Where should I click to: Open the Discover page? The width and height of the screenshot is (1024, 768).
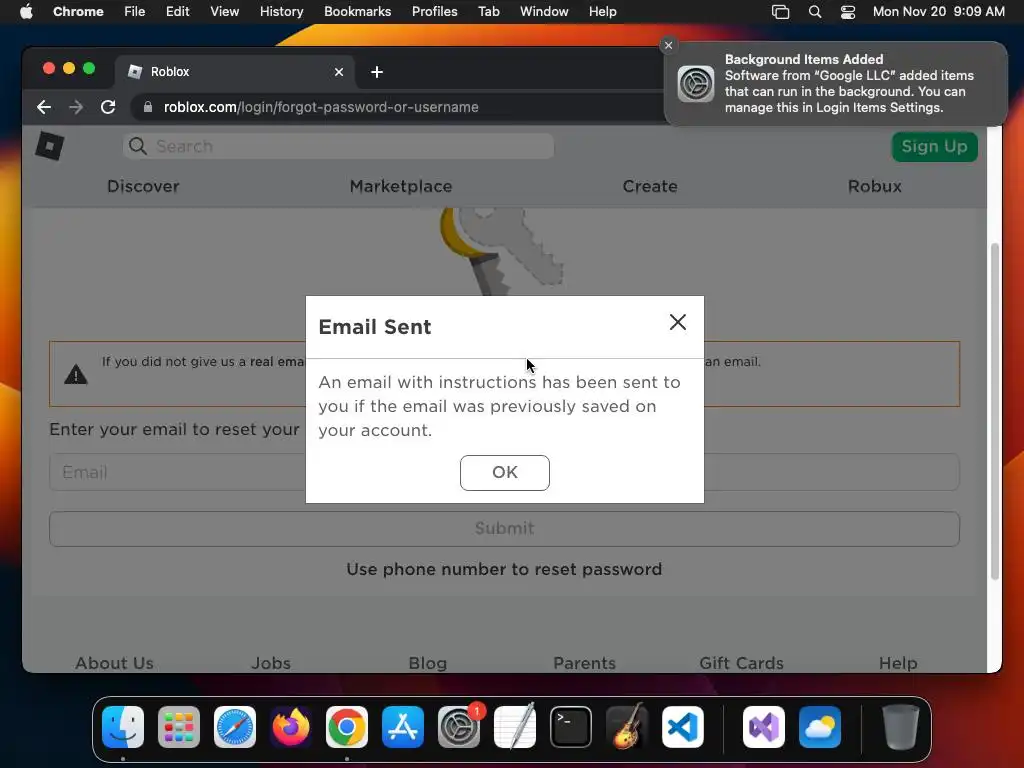(x=143, y=186)
